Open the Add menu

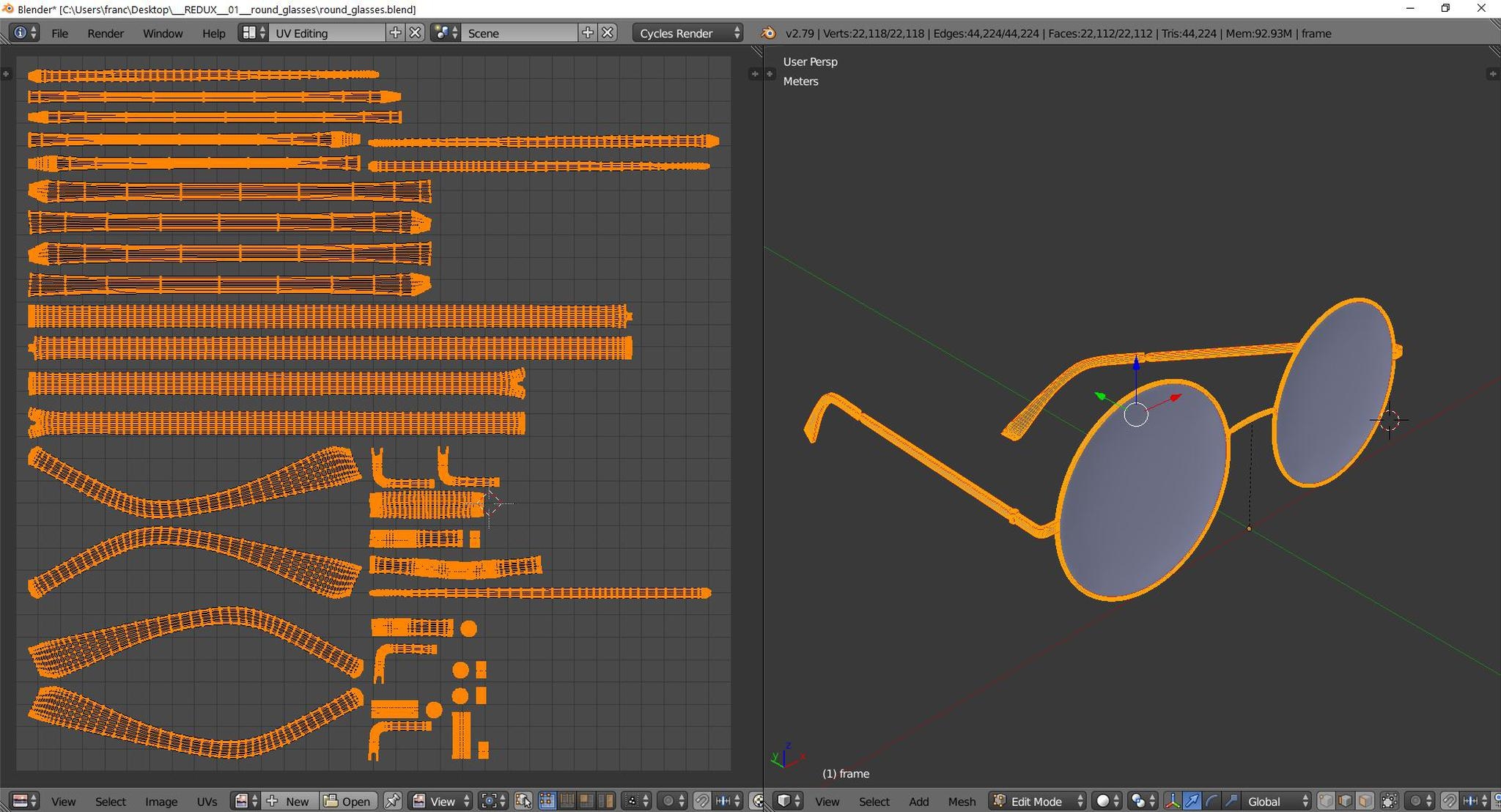pos(918,801)
